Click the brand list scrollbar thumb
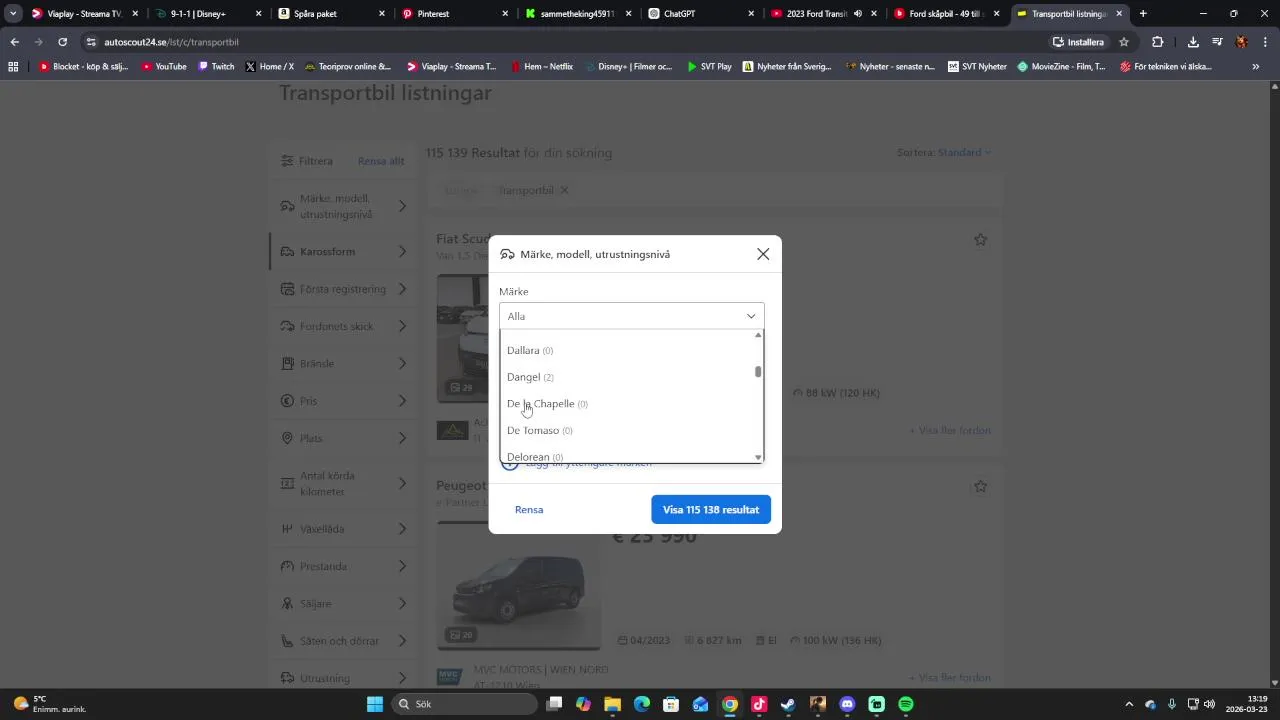 (758, 371)
